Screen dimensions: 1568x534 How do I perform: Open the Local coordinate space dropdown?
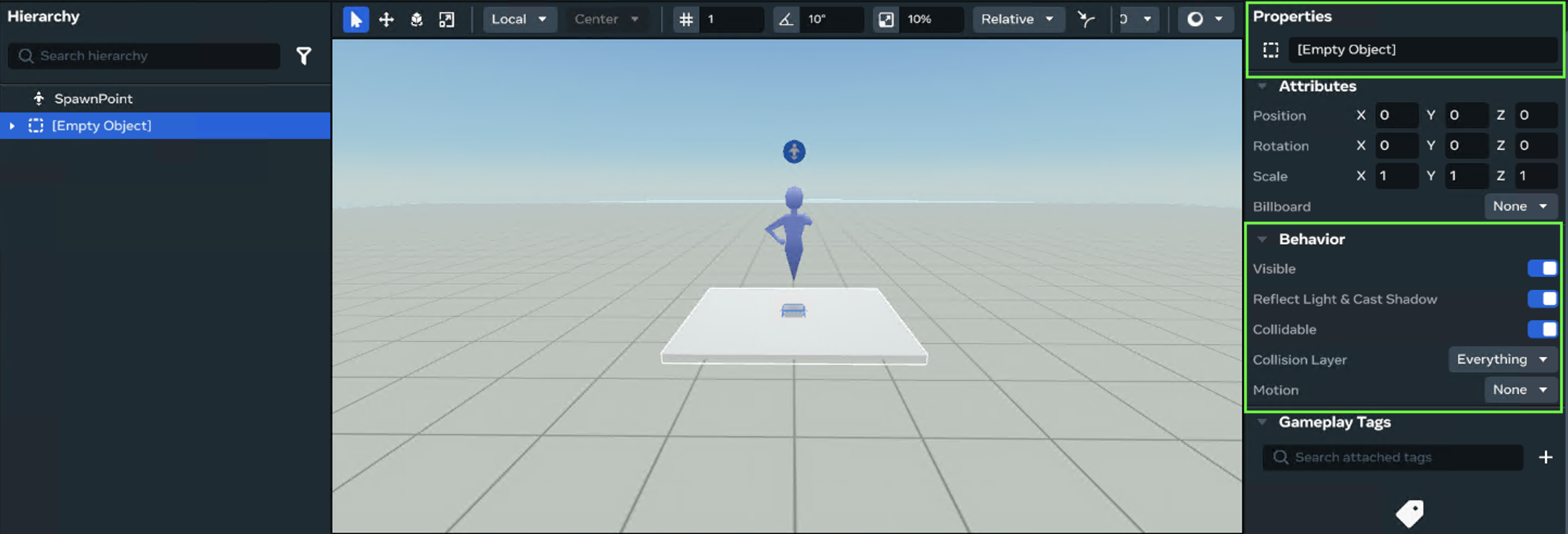pos(519,20)
